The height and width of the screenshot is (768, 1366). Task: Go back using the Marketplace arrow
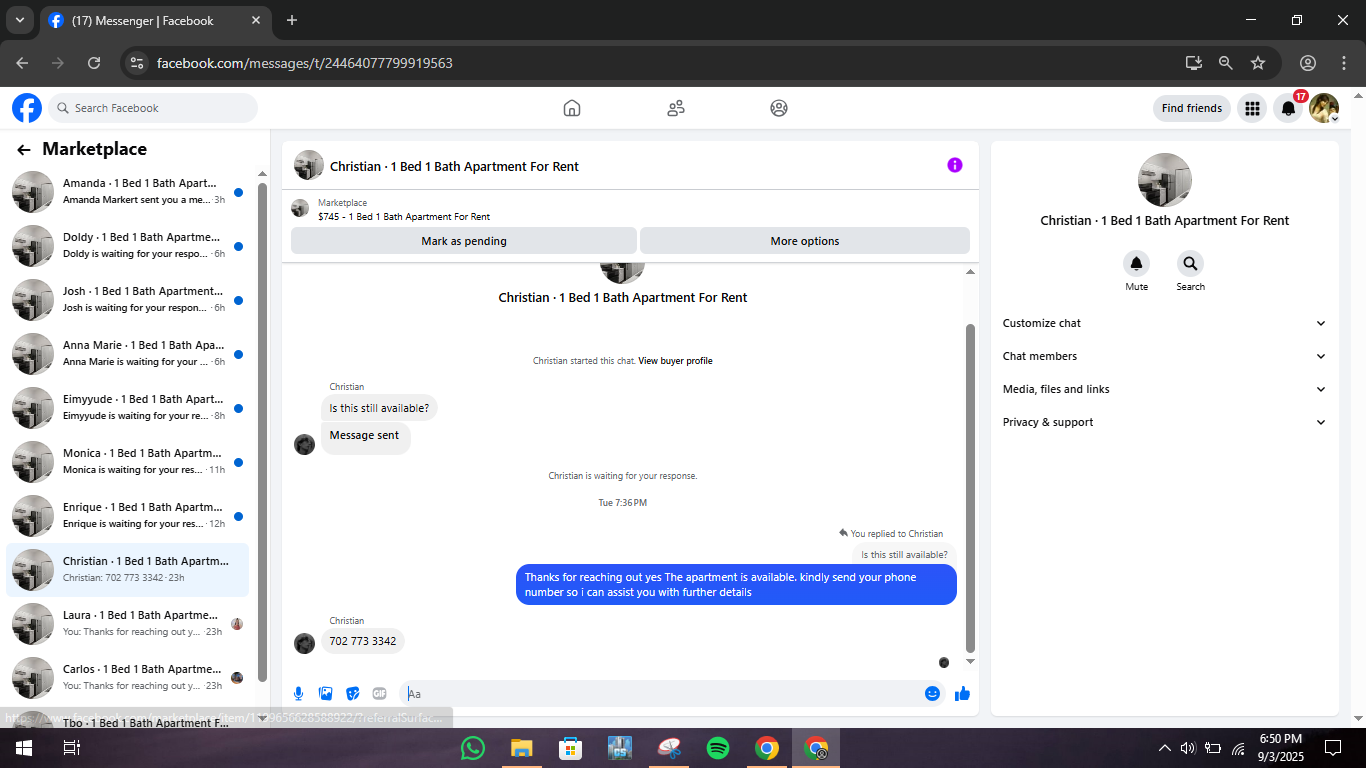click(24, 150)
